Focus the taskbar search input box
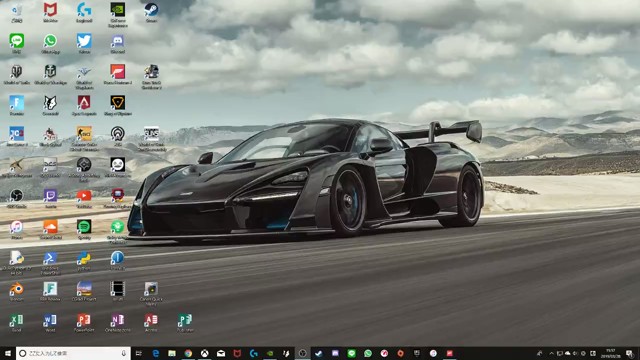 [x=73, y=353]
